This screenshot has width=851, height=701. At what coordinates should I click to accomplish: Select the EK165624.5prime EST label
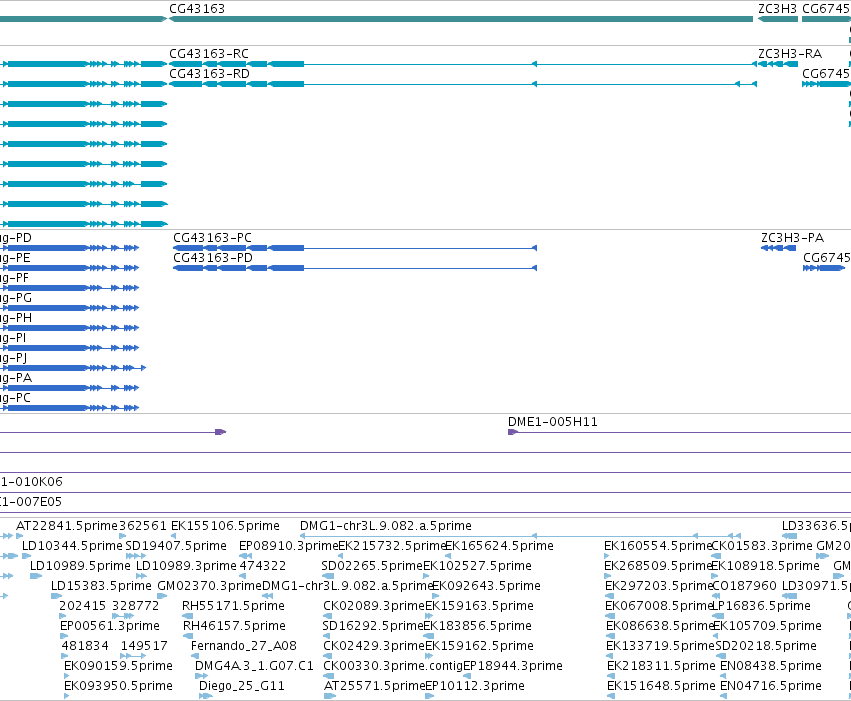click(499, 546)
